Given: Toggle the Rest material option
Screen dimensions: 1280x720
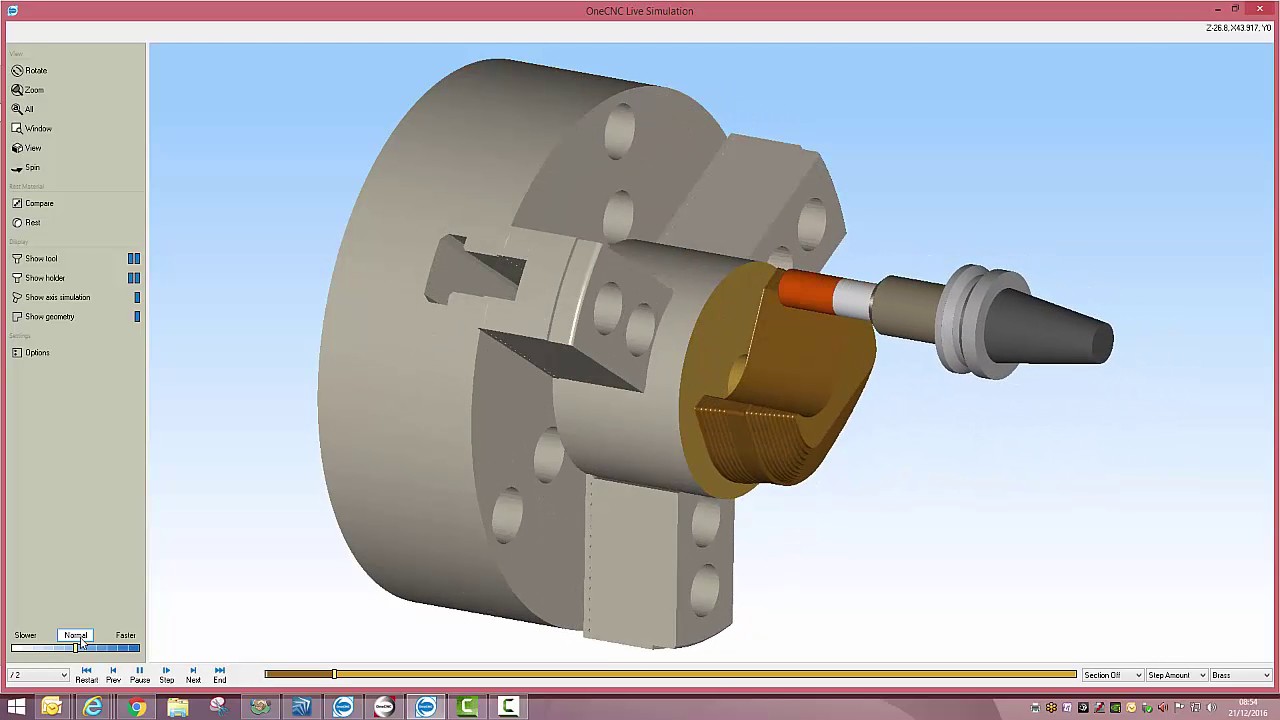Looking at the screenshot, I should 27,223.
